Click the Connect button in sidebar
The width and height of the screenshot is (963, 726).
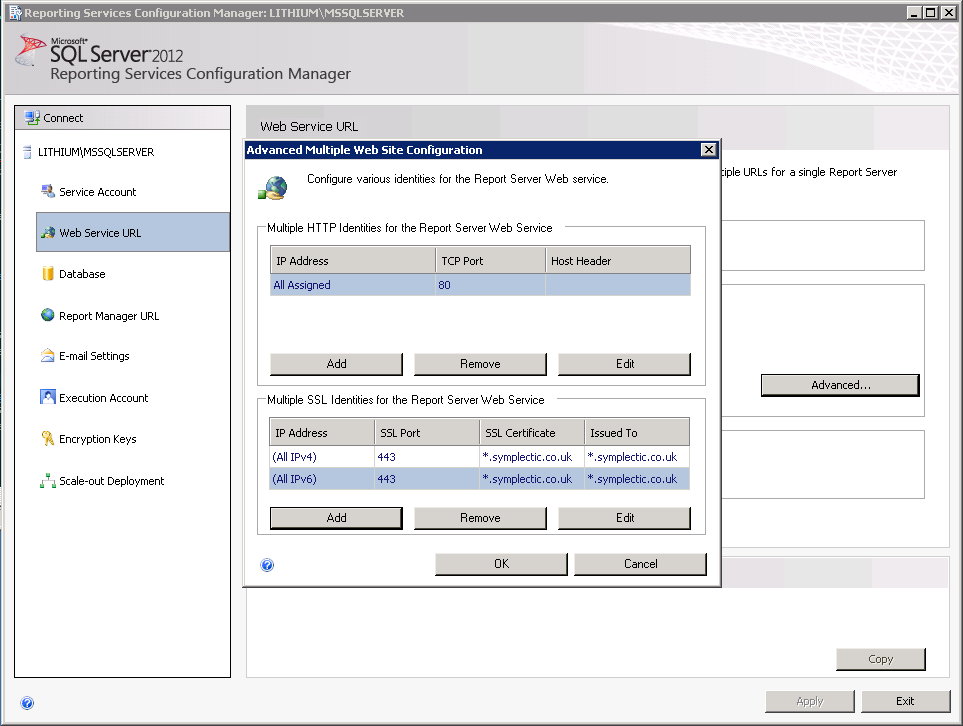122,117
